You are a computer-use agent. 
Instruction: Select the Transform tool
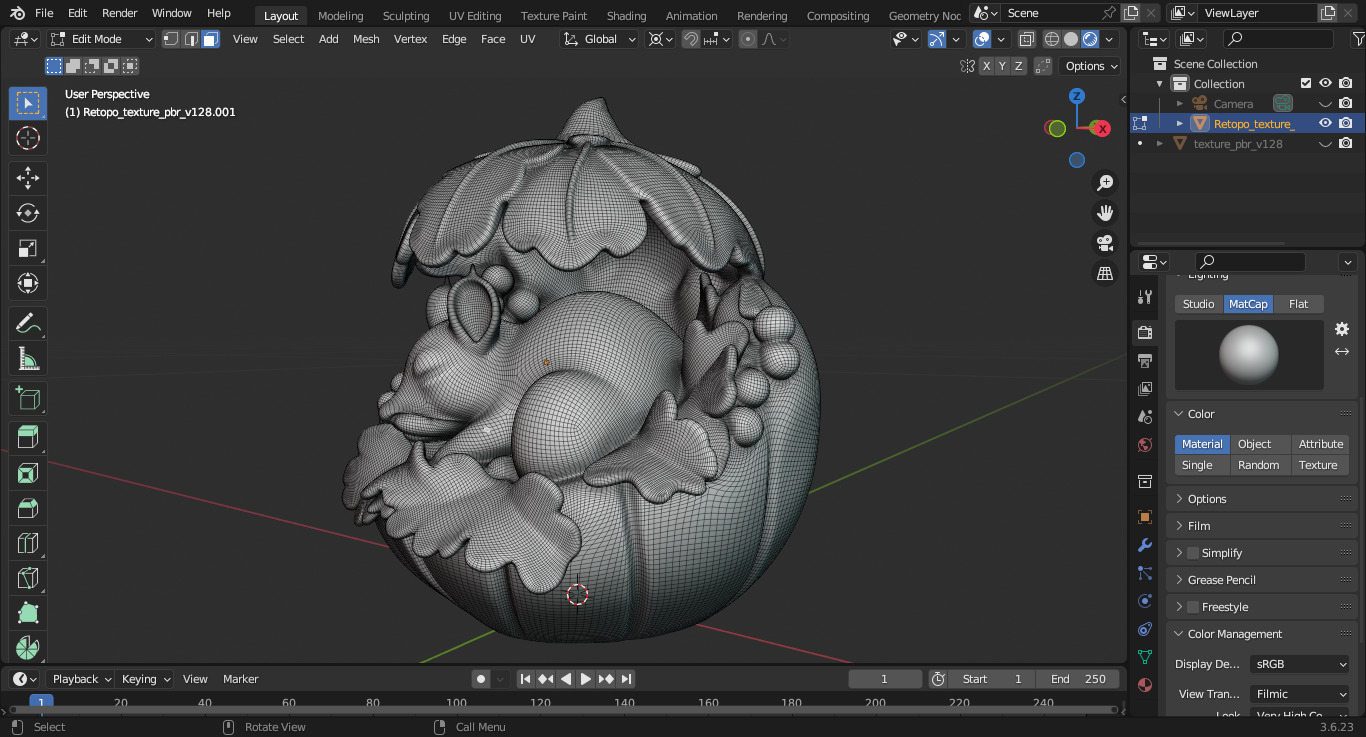point(28,283)
